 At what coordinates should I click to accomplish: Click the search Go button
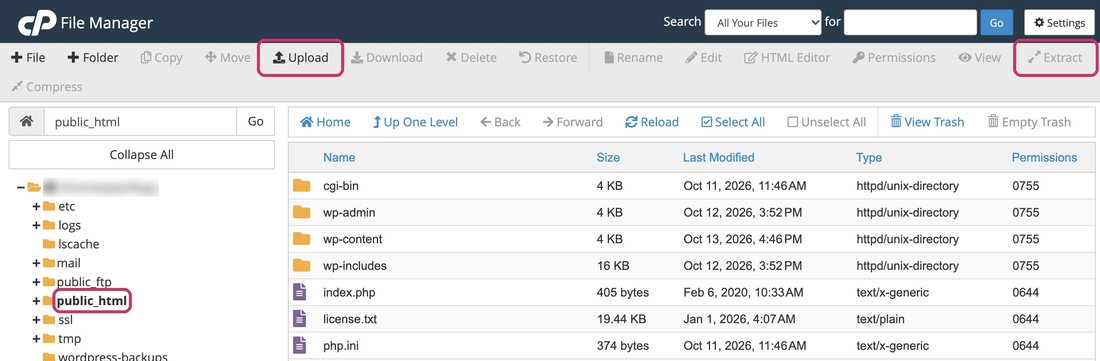coord(996,22)
